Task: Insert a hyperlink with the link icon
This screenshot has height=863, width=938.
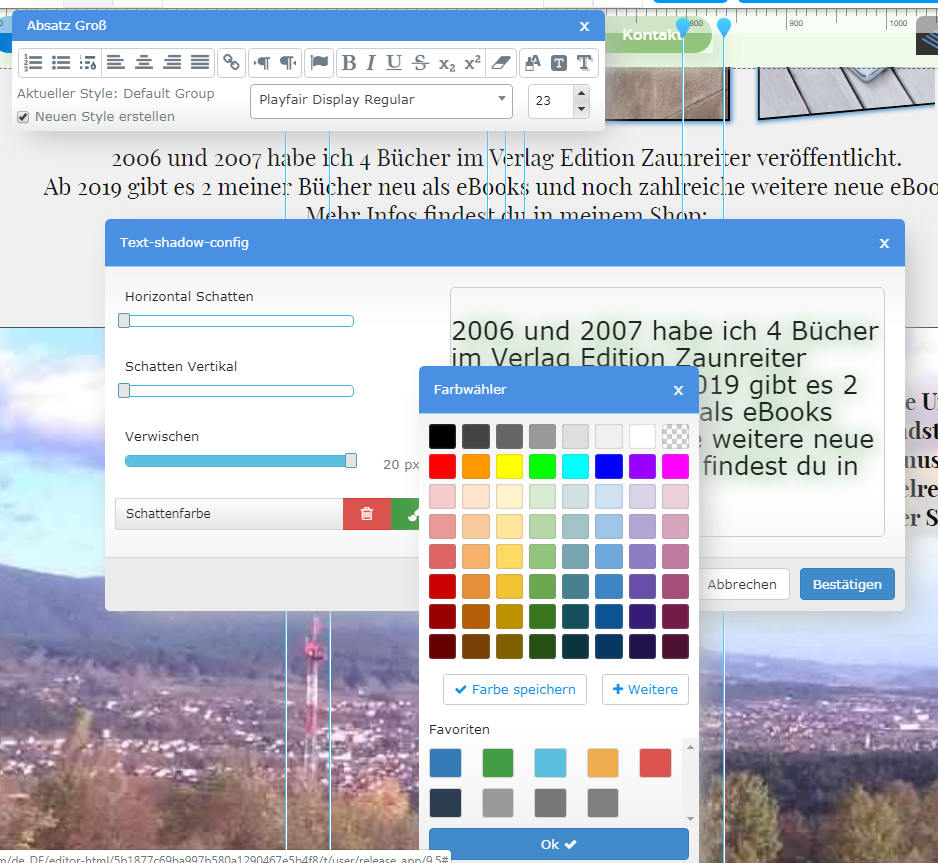Action: [232, 63]
